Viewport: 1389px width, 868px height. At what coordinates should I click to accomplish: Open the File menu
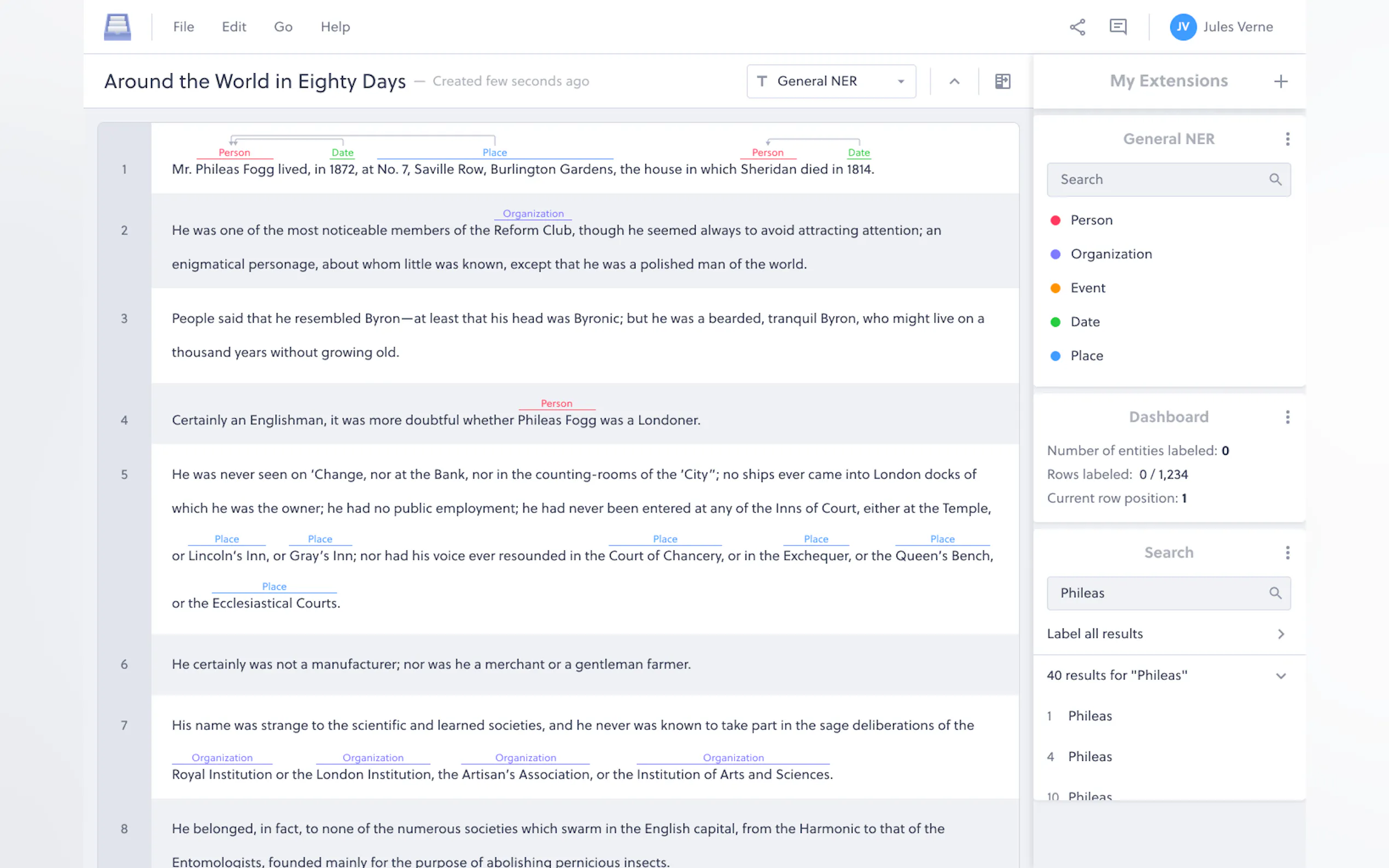tap(184, 27)
